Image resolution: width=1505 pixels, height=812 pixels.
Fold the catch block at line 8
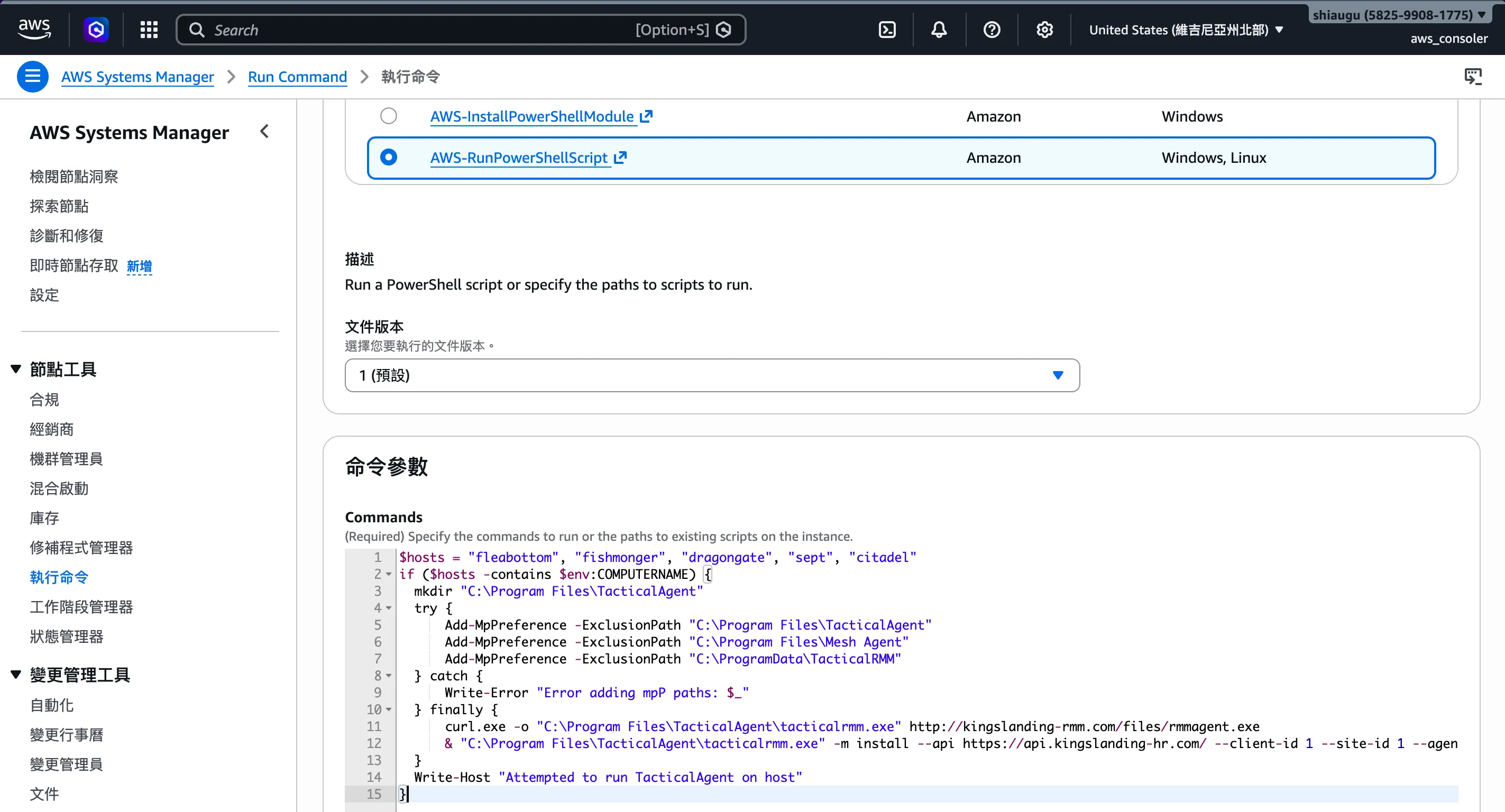(389, 677)
